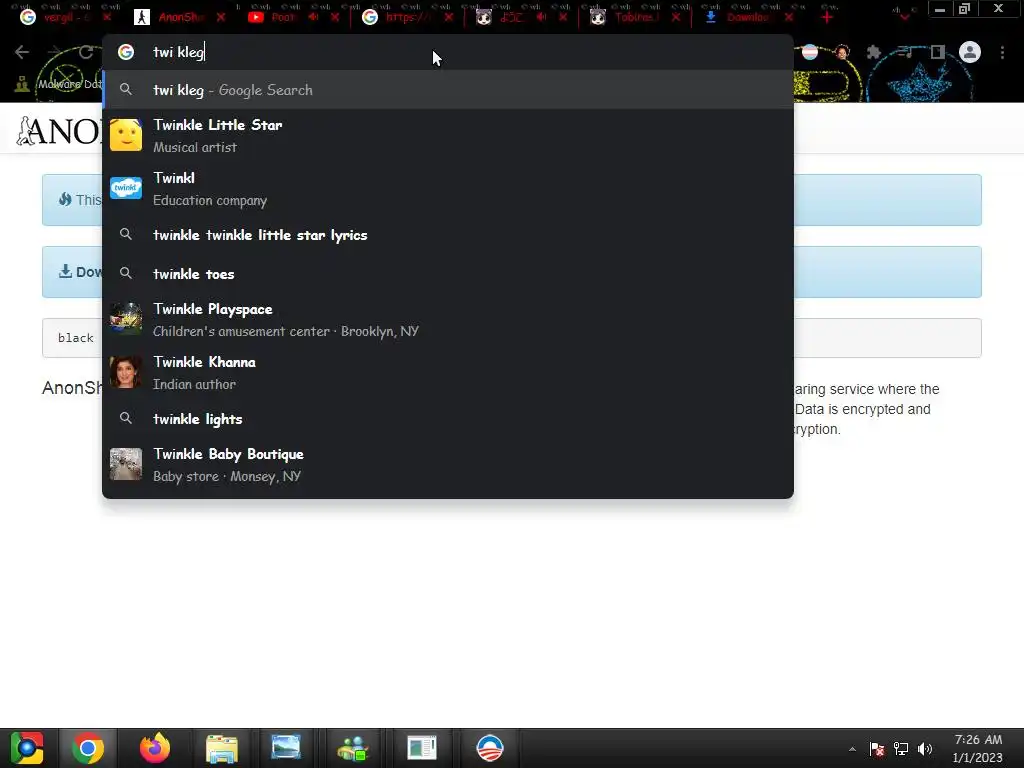This screenshot has height=768, width=1024.
Task: Close the vergil Google tab
Action: pos(108,18)
